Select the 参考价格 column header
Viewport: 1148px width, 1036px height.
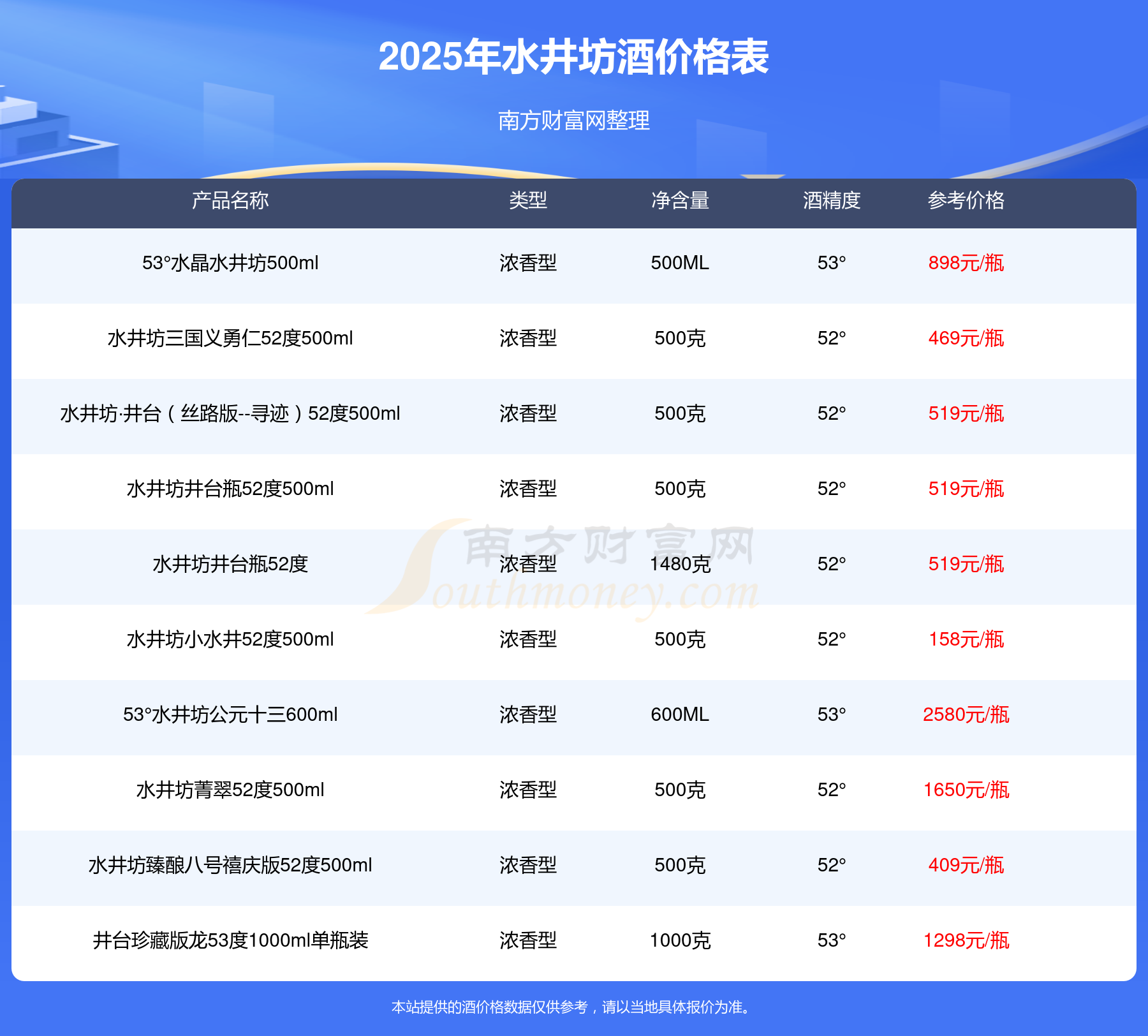tap(966, 200)
